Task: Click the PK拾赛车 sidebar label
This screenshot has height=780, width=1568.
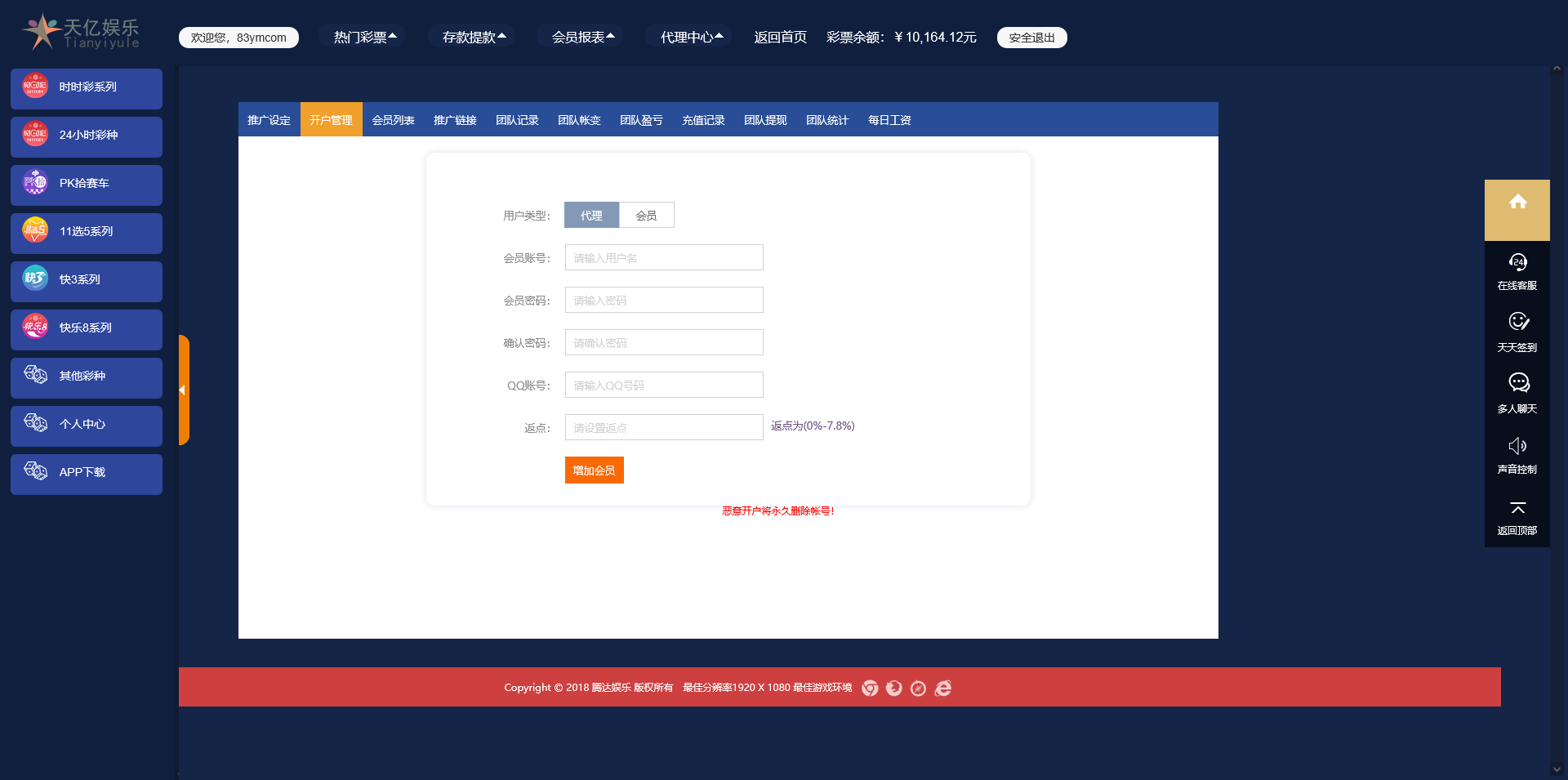Action: [84, 183]
